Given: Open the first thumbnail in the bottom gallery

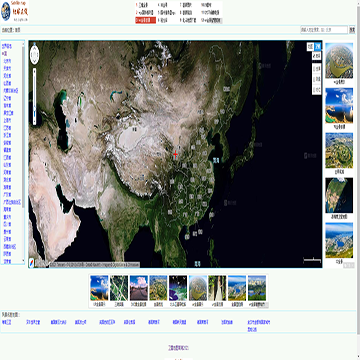Looking at the screenshot, I should pos(99,288).
